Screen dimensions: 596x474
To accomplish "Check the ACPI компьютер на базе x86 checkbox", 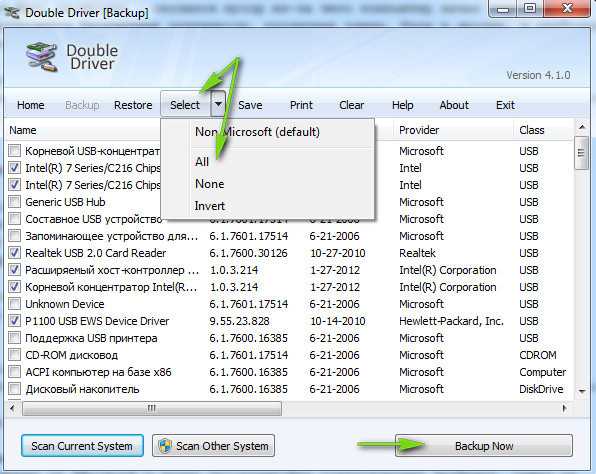I will [14, 371].
